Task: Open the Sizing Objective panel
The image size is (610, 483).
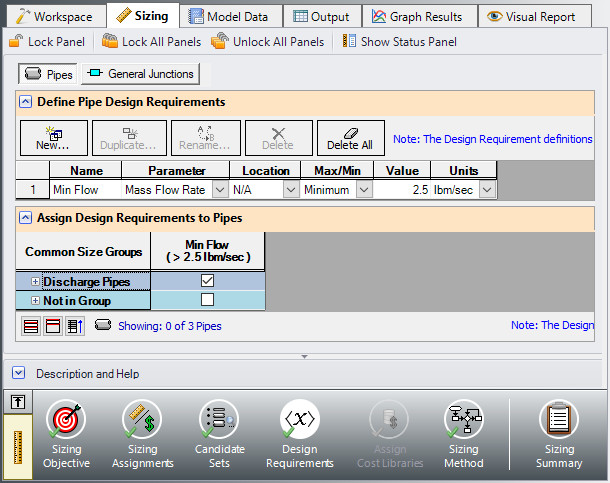Action: pyautogui.click(x=66, y=435)
